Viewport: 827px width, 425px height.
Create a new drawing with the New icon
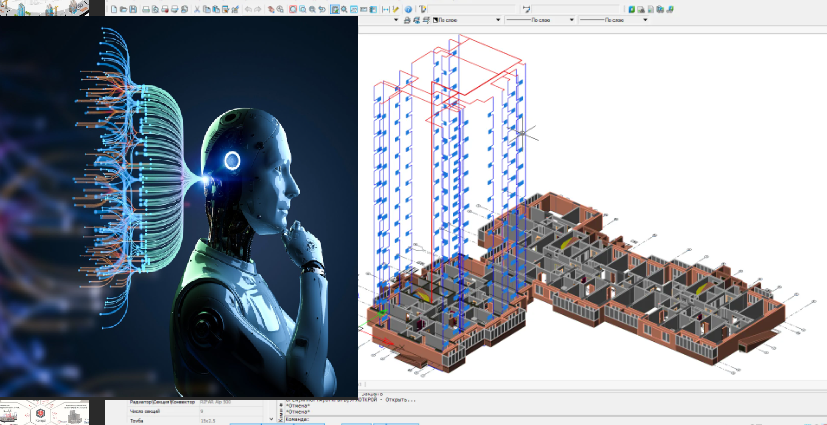(114, 9)
